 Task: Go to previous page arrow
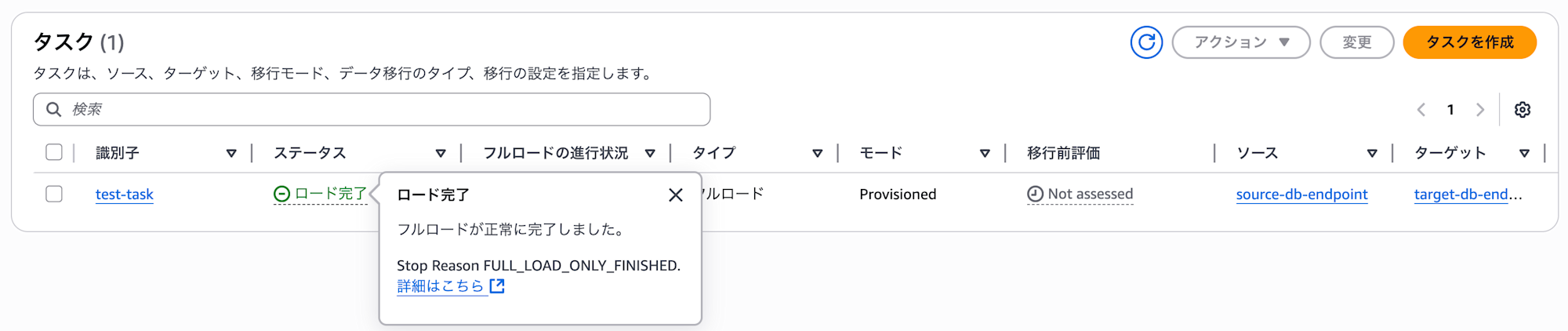(1421, 110)
